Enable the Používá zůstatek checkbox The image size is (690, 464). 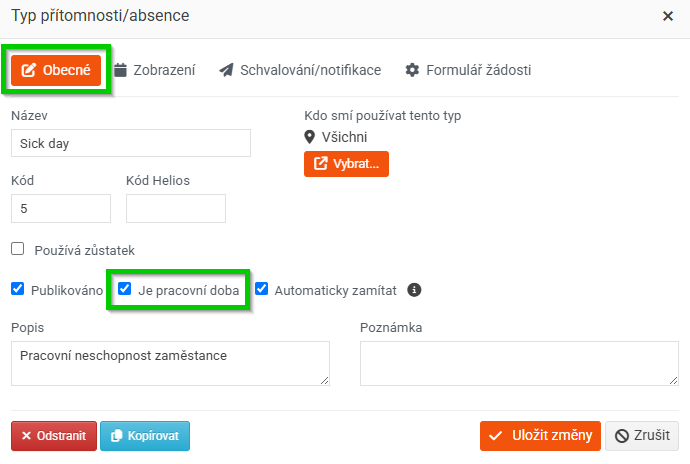(18, 249)
